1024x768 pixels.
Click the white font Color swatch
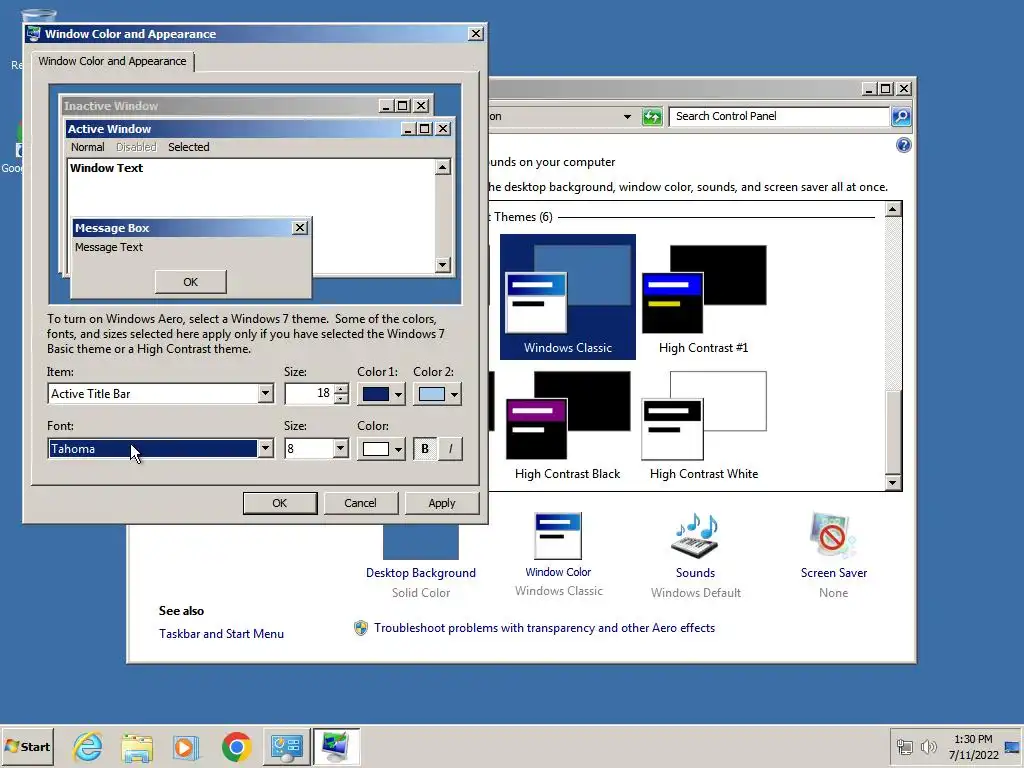point(376,449)
